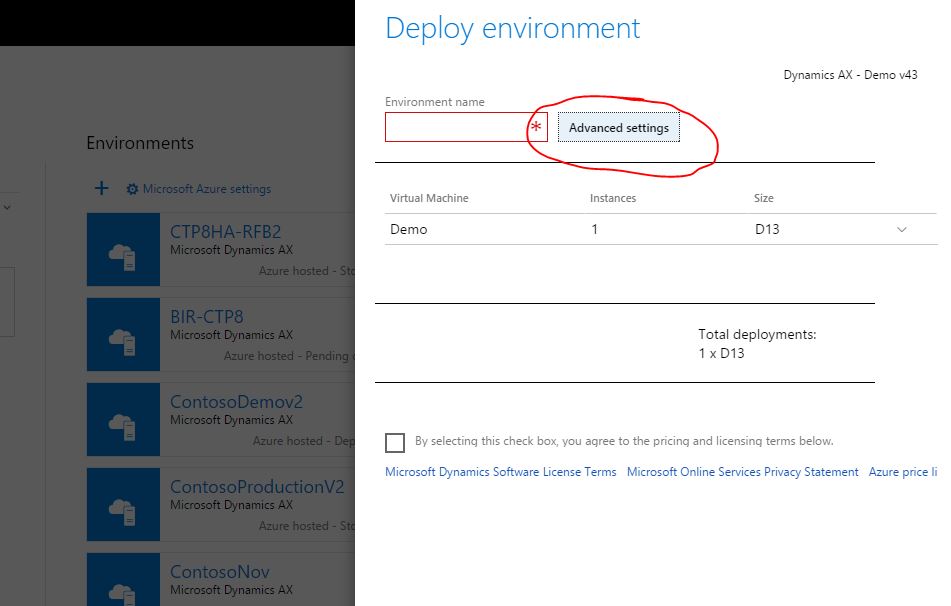This screenshot has width=951, height=606.
Task: Check the pricing and licensing agreement box
Action: pyautogui.click(x=395, y=442)
